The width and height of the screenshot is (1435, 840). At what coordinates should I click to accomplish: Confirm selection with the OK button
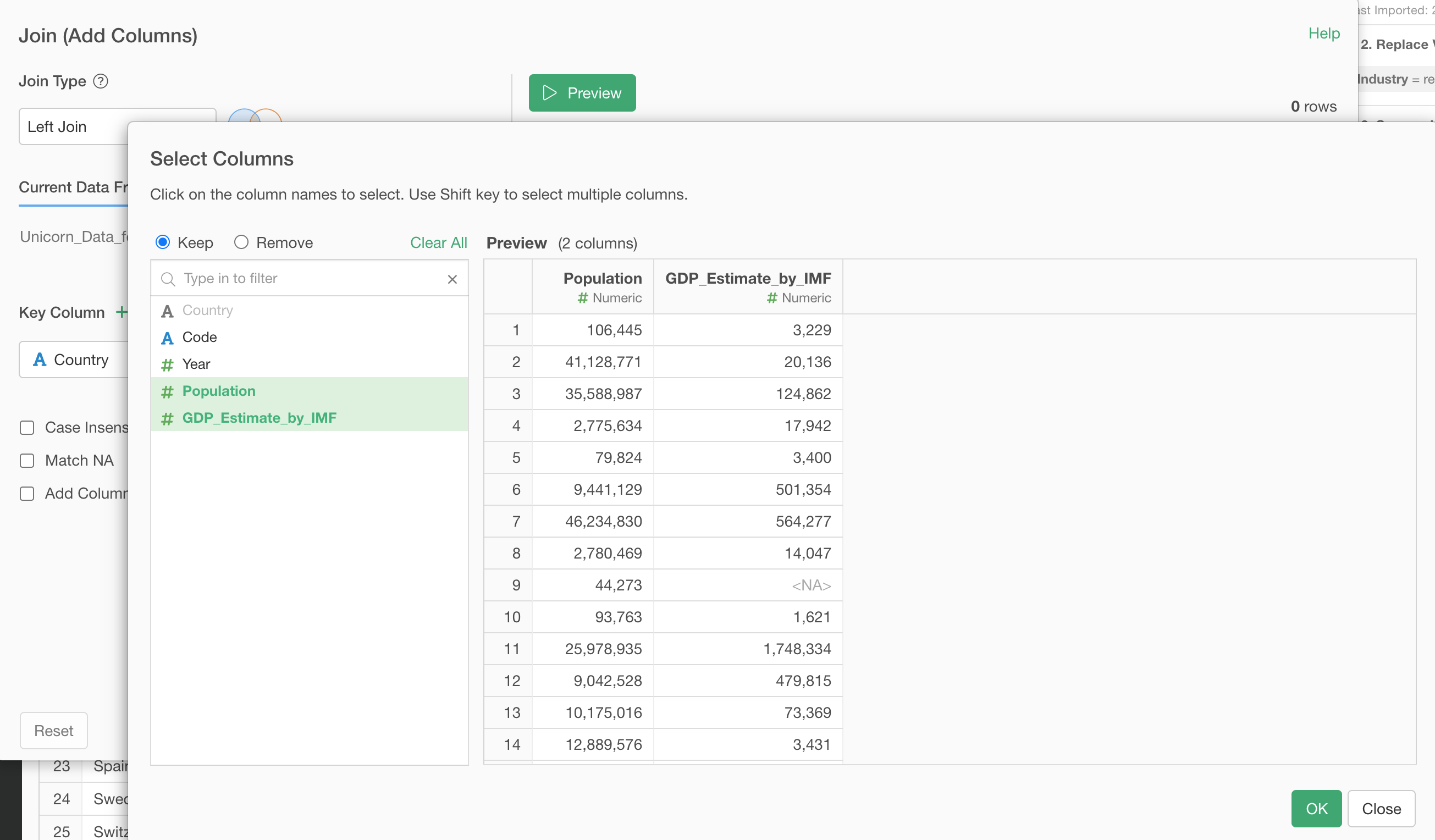tap(1315, 808)
